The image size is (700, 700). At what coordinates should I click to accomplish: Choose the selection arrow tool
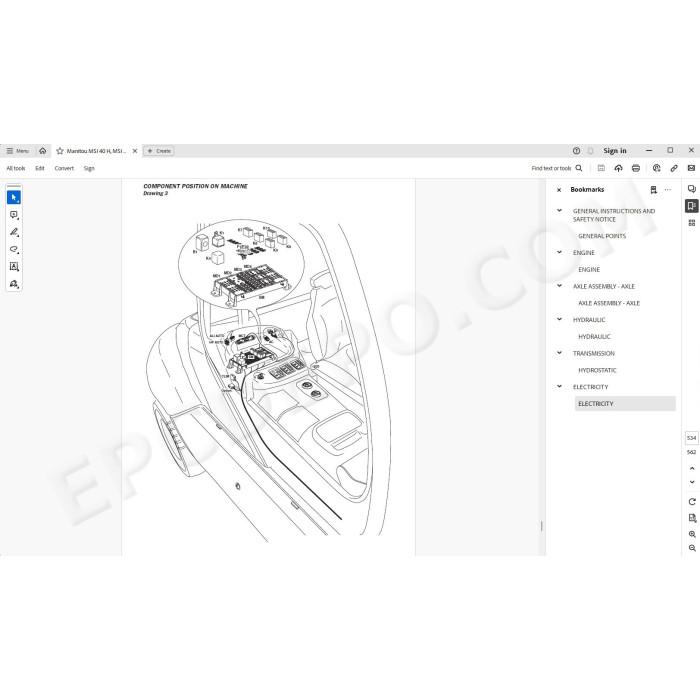point(14,197)
